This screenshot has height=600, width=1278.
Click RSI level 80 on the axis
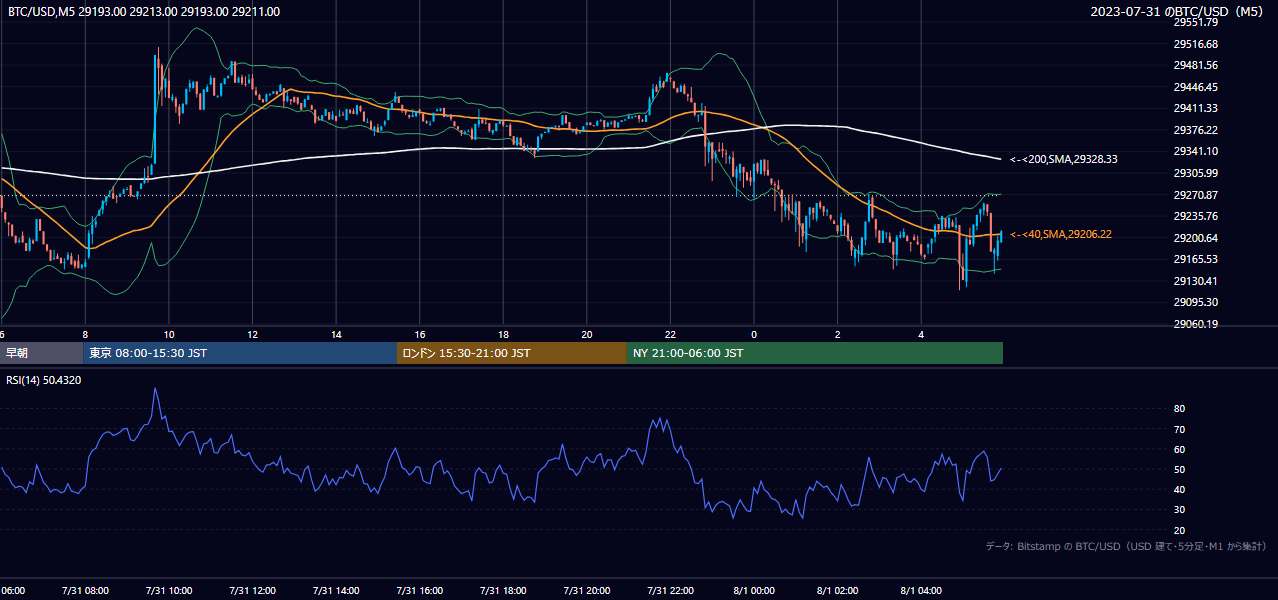pos(1179,409)
